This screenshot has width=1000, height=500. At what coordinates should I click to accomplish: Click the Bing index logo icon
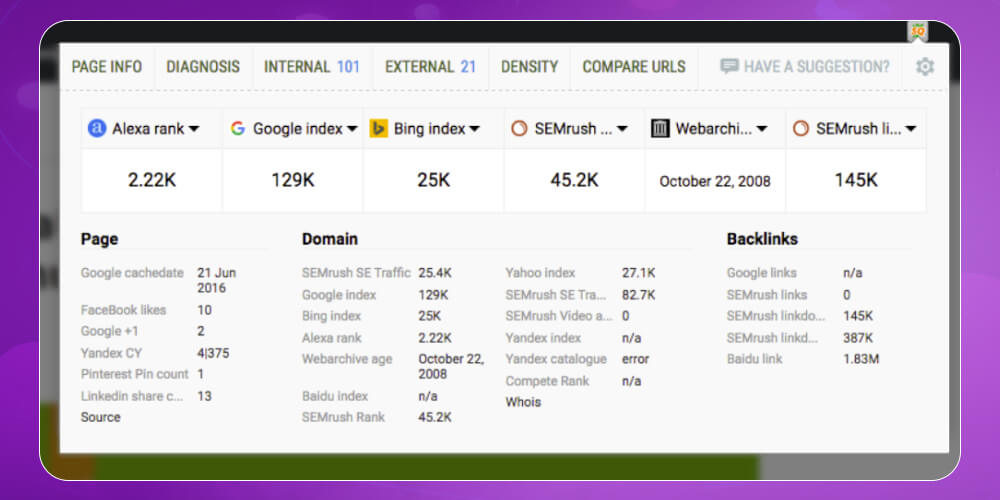tap(379, 129)
